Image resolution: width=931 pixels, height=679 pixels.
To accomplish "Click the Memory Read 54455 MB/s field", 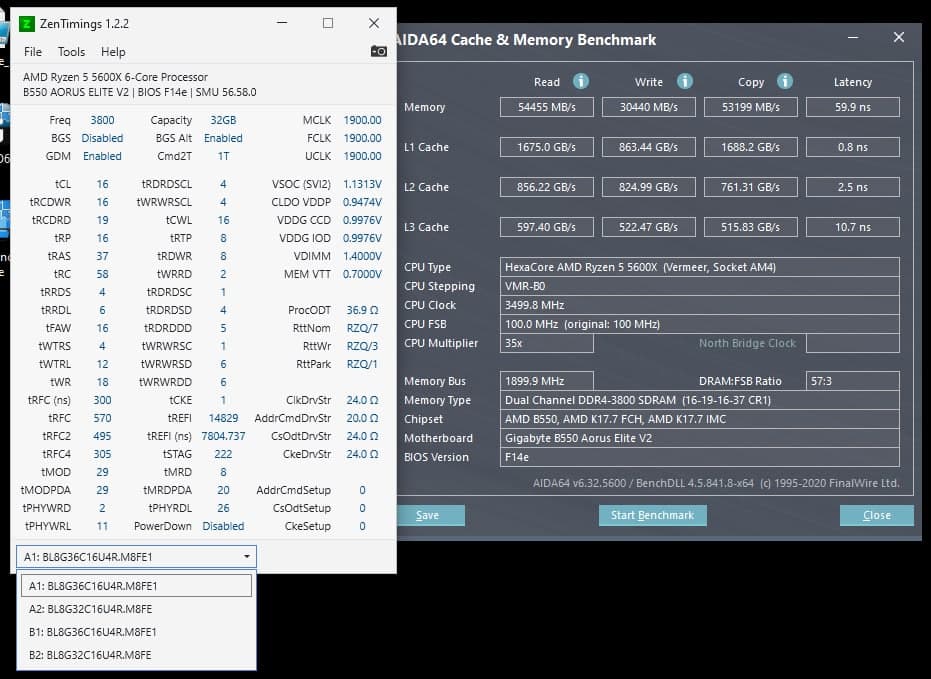I will coord(547,107).
